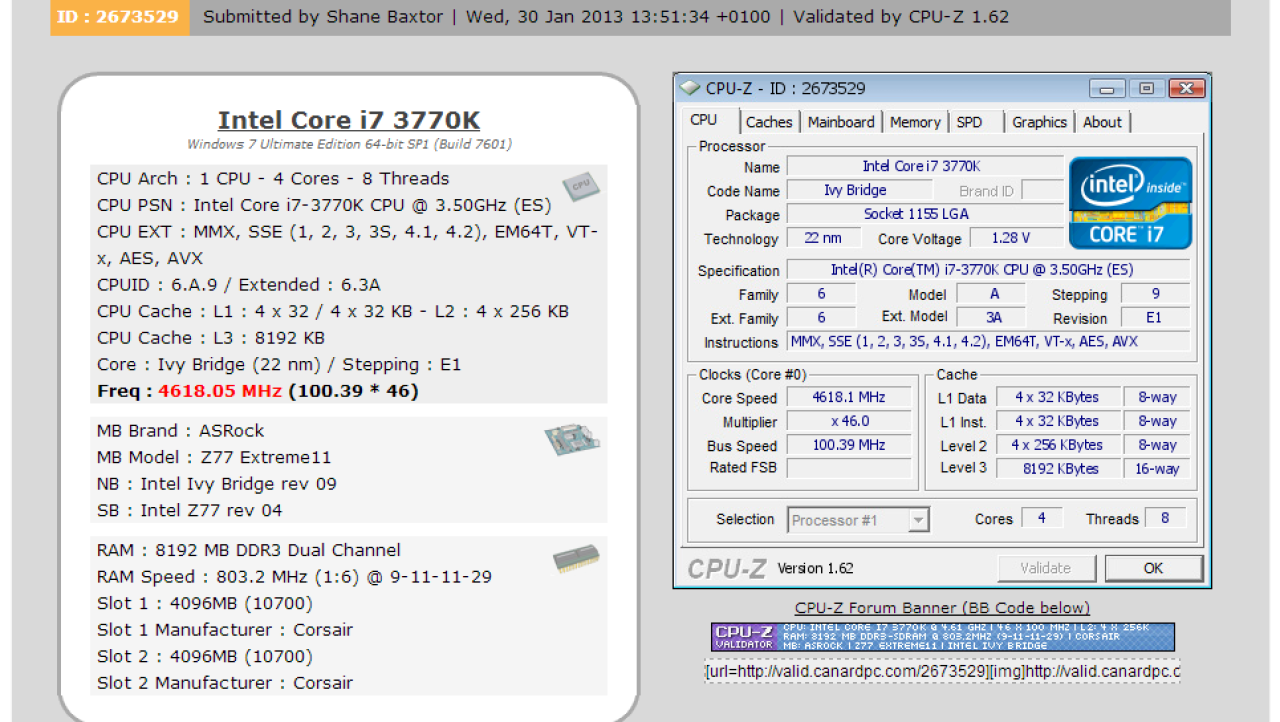
Task: Click the CPU Cache : L3 : 8192 KB line
Action: (x=211, y=338)
